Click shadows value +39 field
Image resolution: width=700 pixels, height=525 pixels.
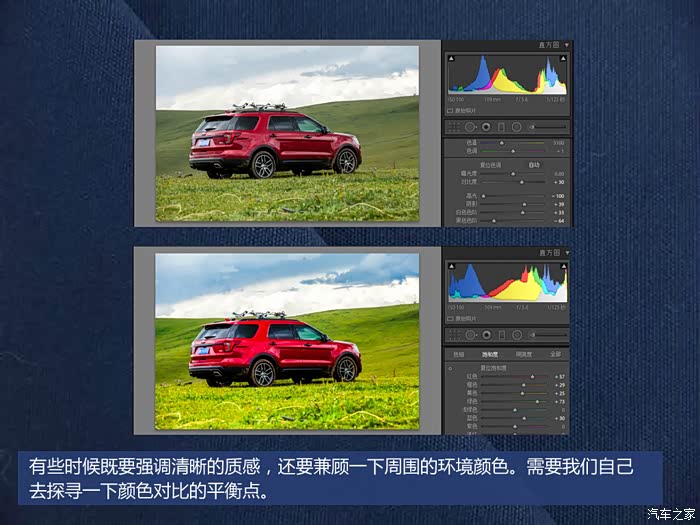[559, 204]
